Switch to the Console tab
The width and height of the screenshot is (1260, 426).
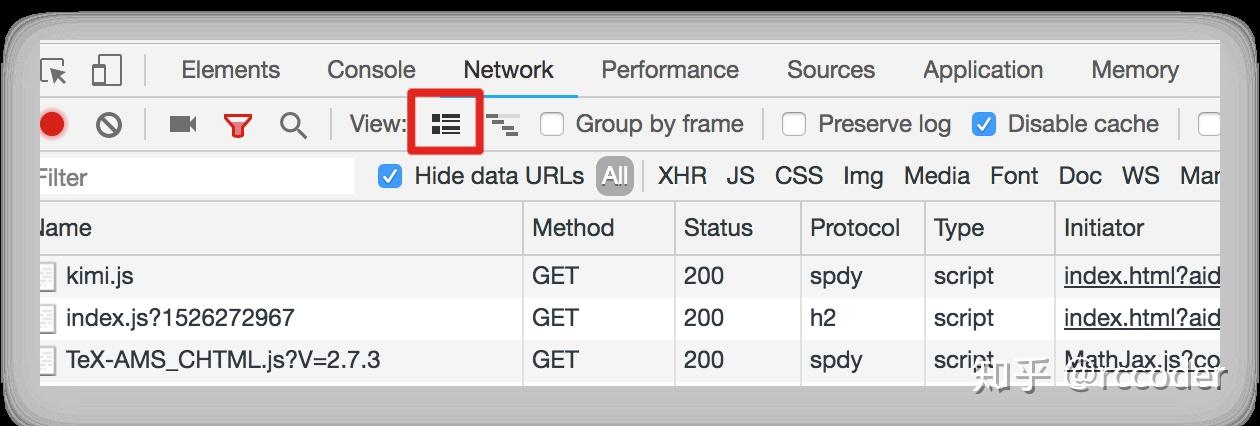(x=371, y=70)
